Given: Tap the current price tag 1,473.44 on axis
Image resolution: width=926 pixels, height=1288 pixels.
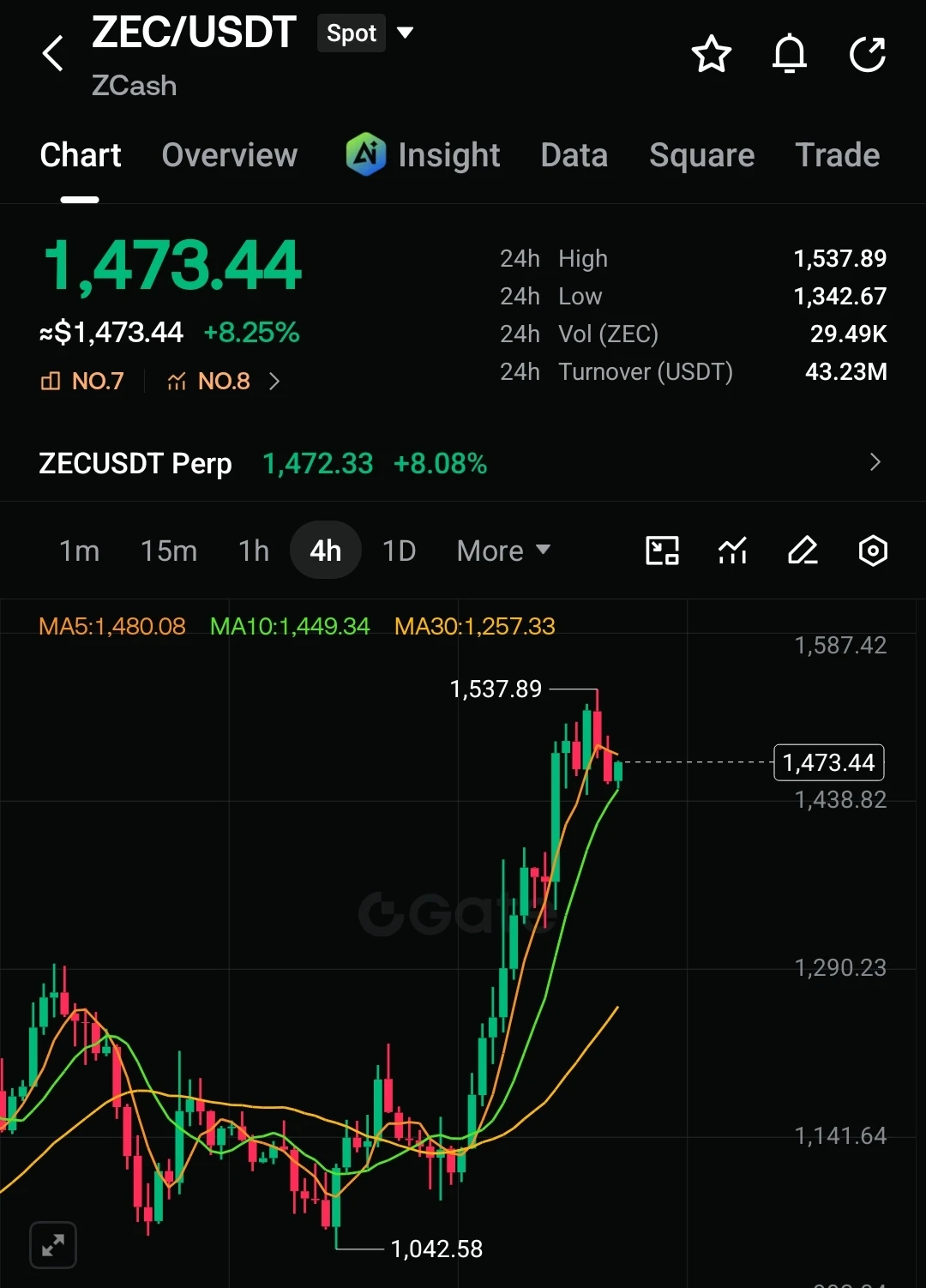Looking at the screenshot, I should click(828, 762).
